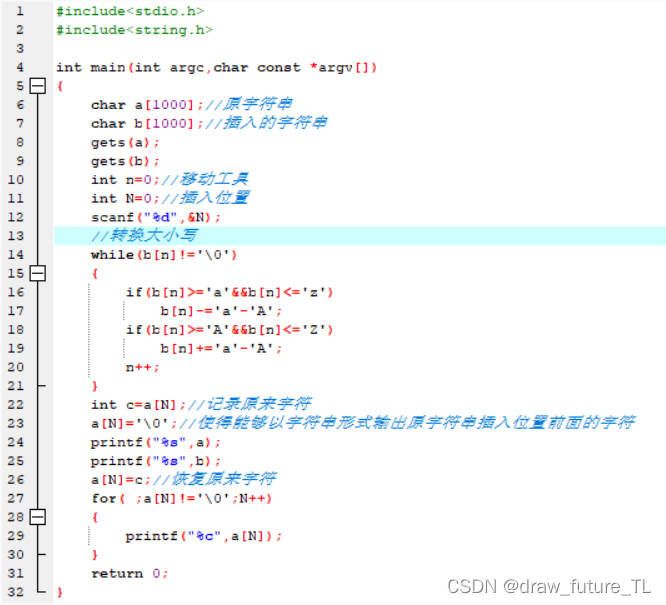Image resolution: width=666 pixels, height=605 pixels.
Task: Click the long comment on line 23
Action: 407,423
